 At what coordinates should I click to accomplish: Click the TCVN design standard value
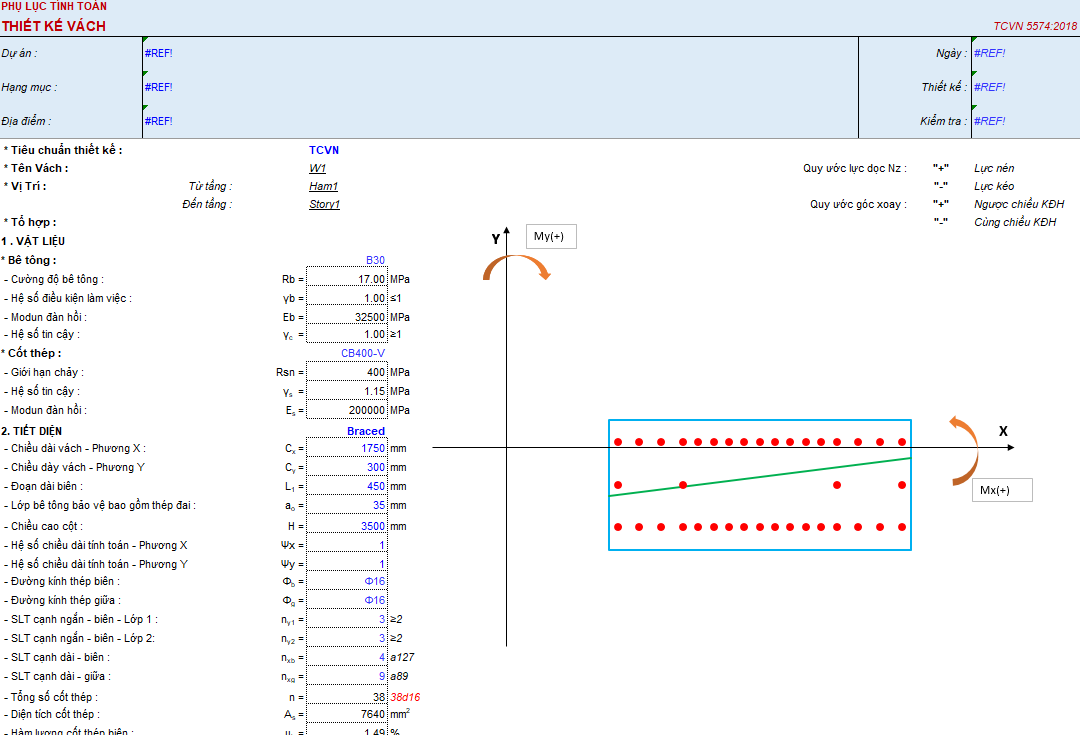(x=324, y=150)
